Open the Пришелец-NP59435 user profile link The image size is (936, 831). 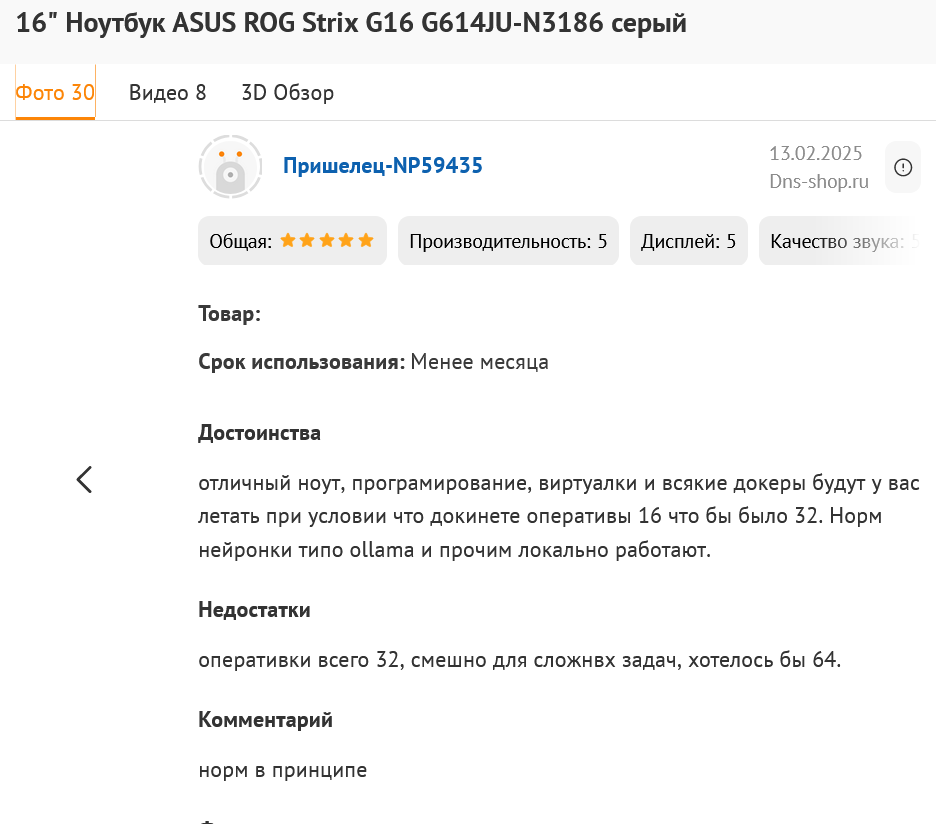pos(383,166)
